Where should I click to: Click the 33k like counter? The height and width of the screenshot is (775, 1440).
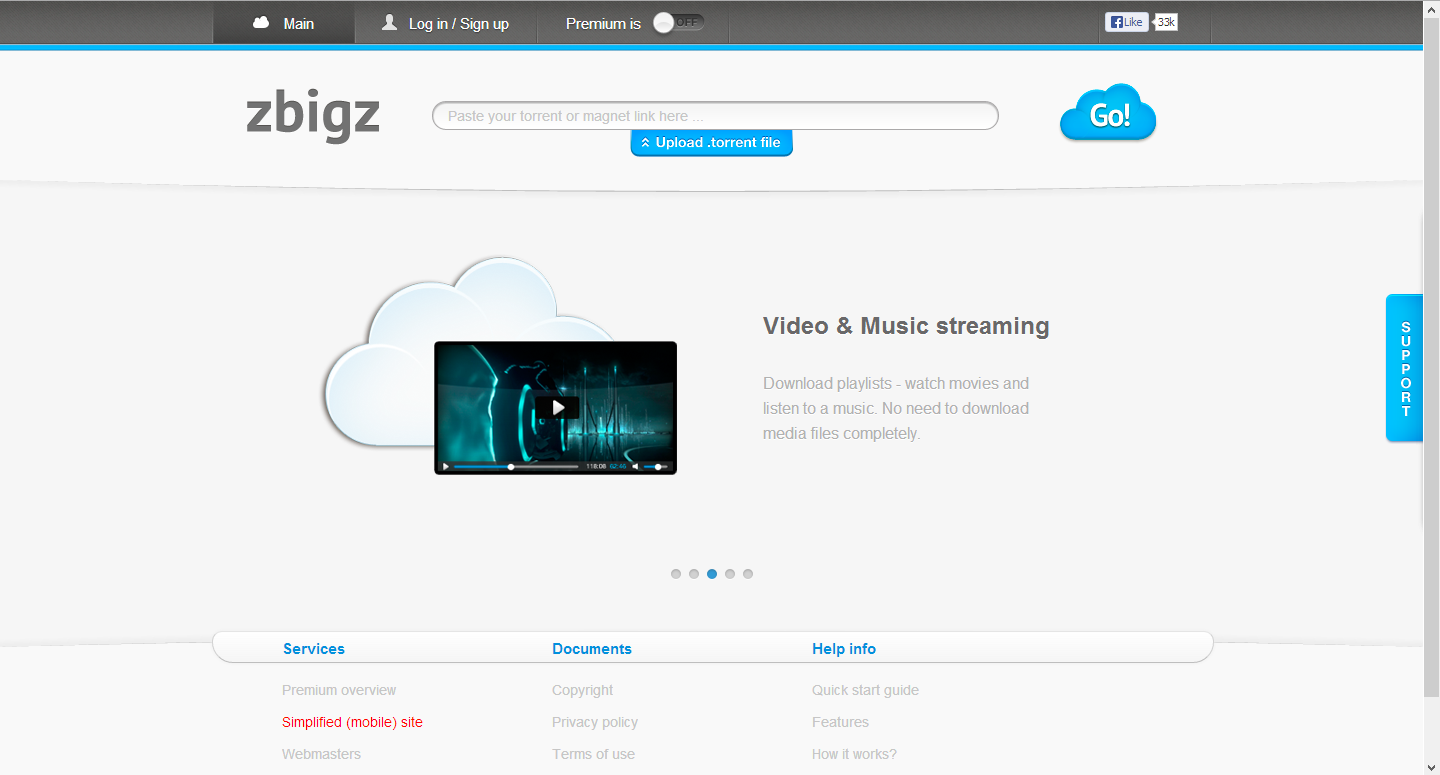tap(1166, 22)
